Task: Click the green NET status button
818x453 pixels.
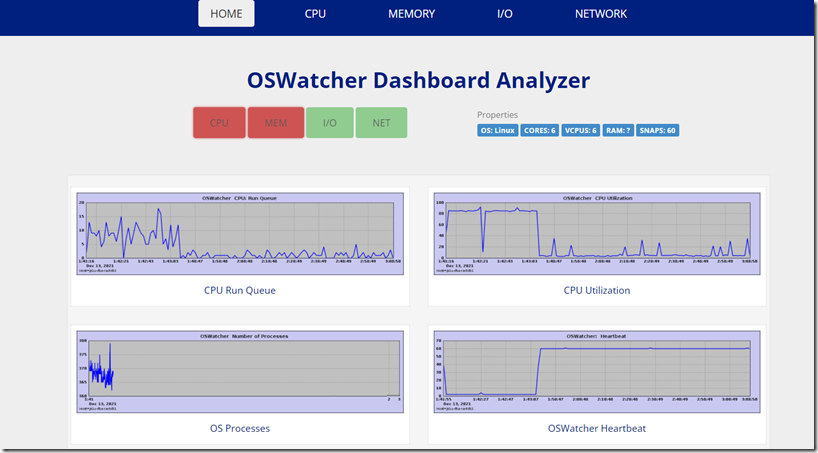Action: point(381,123)
